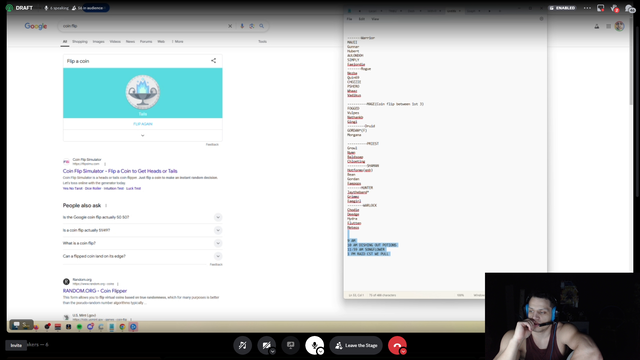640x360 pixels.
Task: Click the Chrome icon in shared taskbar
Action: 122,327
